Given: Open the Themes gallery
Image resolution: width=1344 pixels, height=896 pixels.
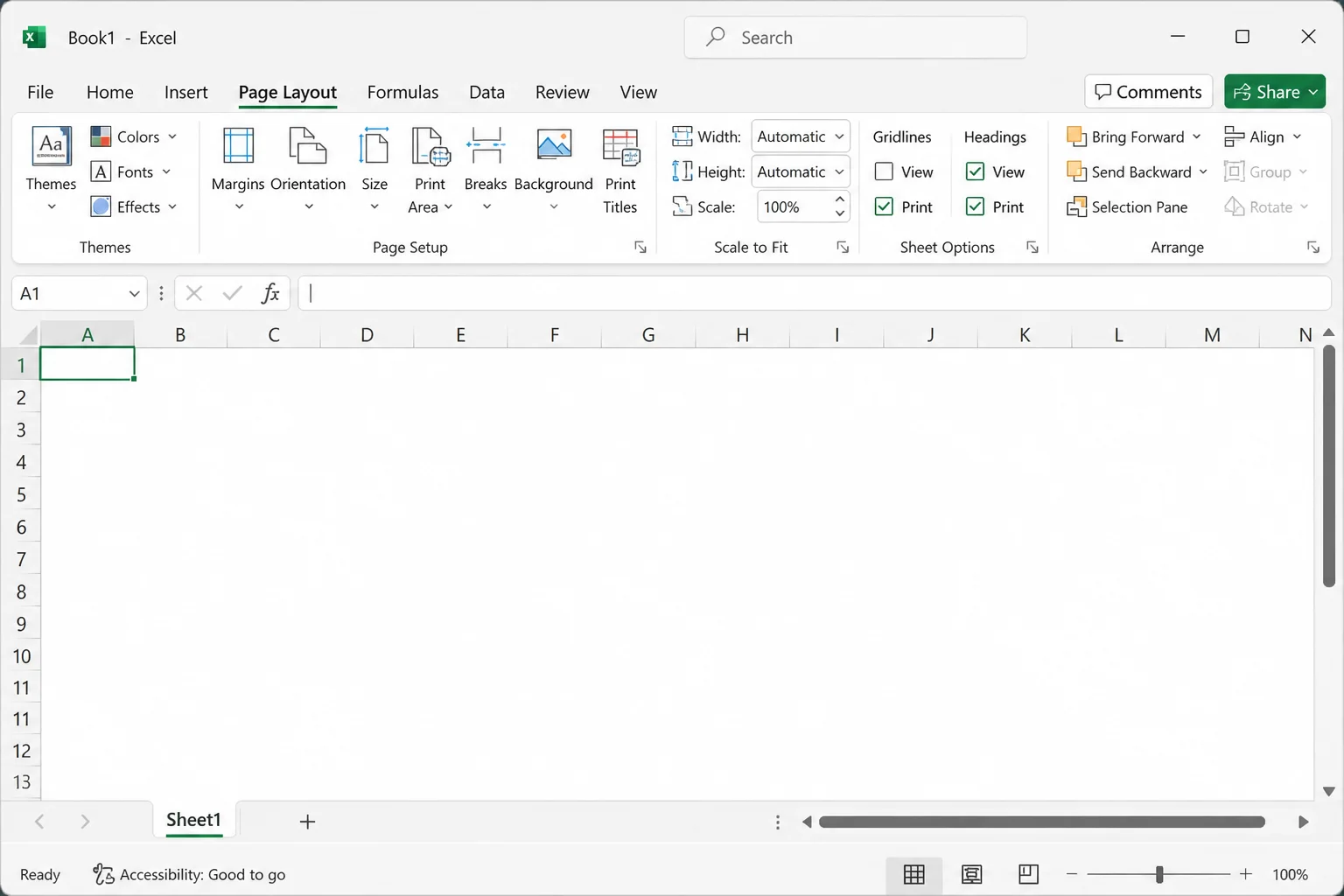Looking at the screenshot, I should (x=51, y=170).
